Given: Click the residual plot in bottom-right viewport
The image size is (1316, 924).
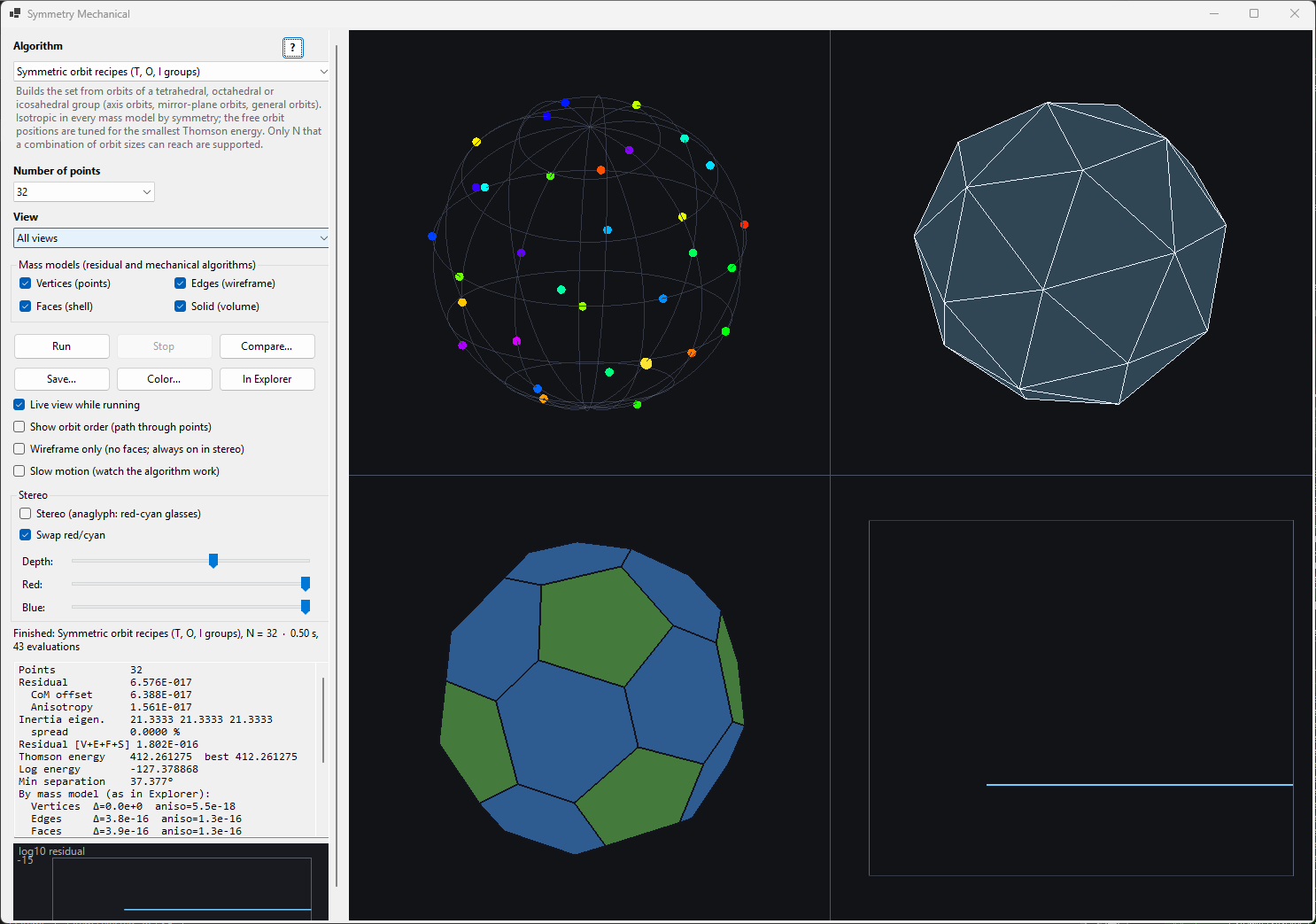Looking at the screenshot, I should tap(1080, 698).
